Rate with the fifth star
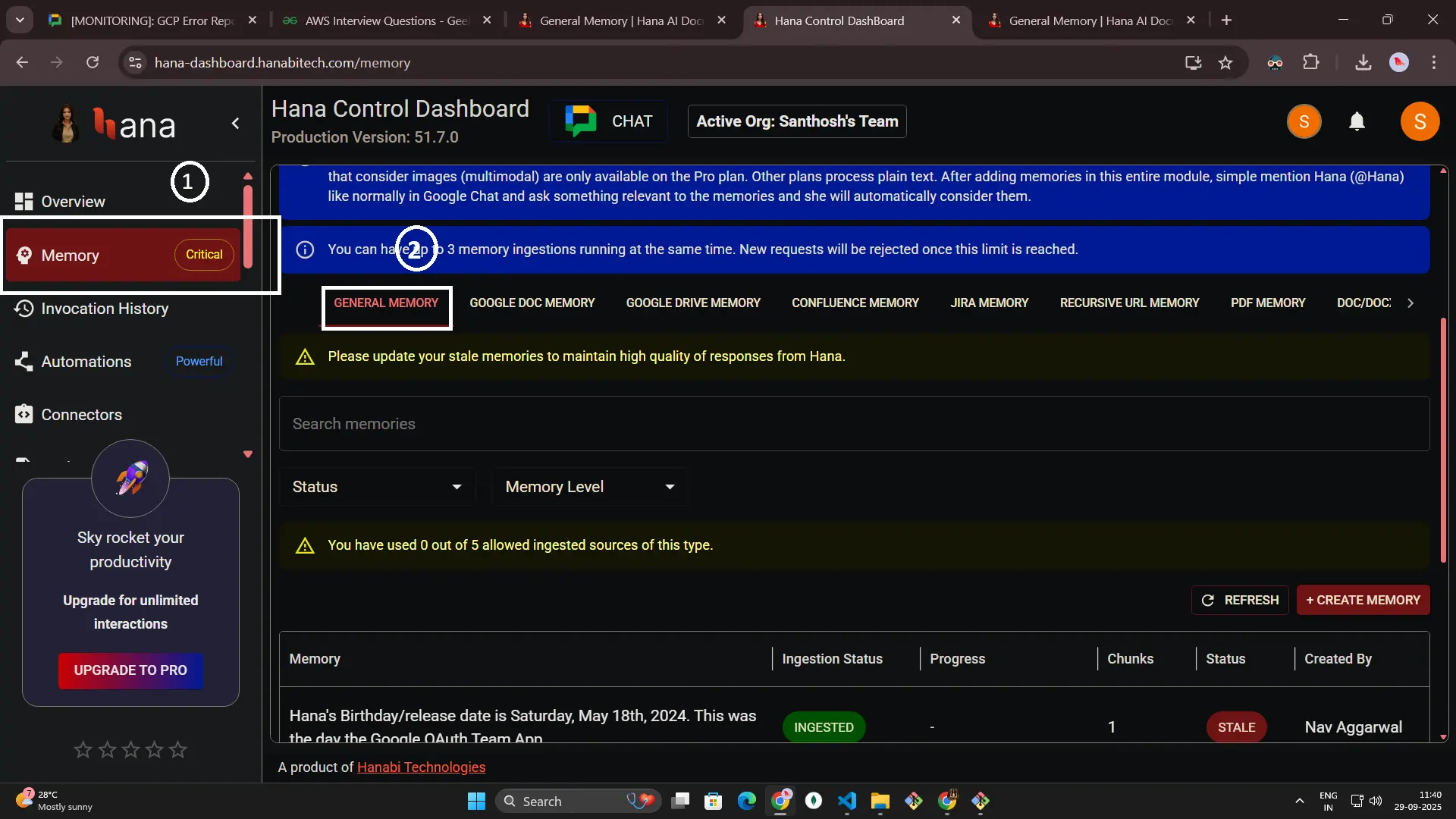The image size is (1456, 819). click(177, 750)
